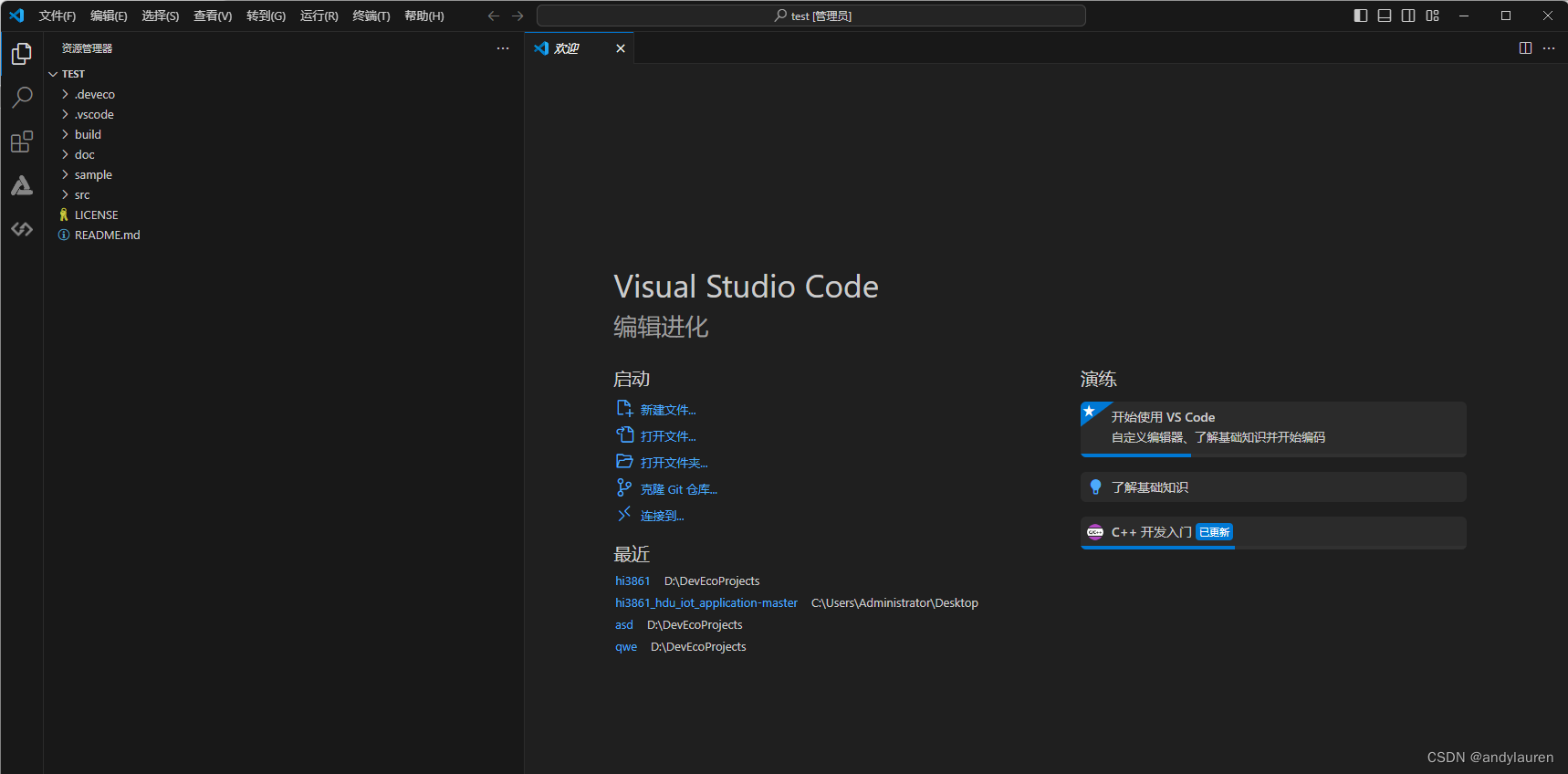The height and width of the screenshot is (774, 1568).
Task: Open the 了解基础知识 walkthrough
Action: [x=1273, y=487]
